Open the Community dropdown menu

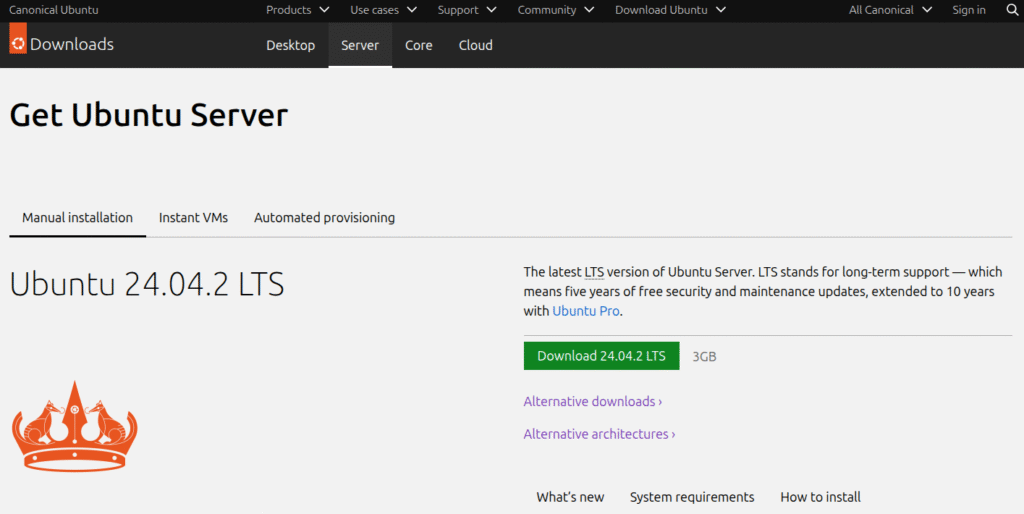(x=555, y=10)
